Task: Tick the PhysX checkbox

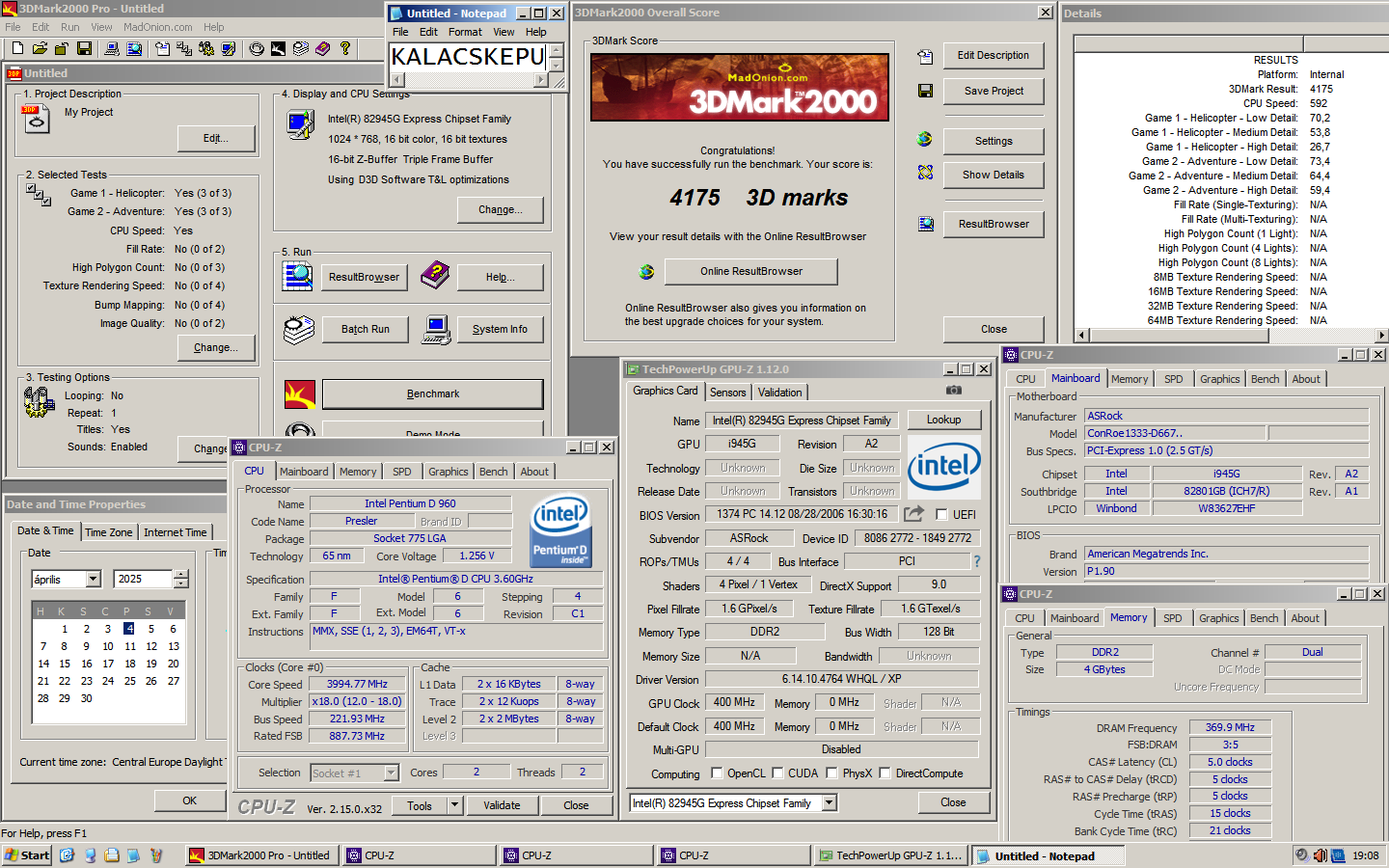Action: click(x=831, y=773)
